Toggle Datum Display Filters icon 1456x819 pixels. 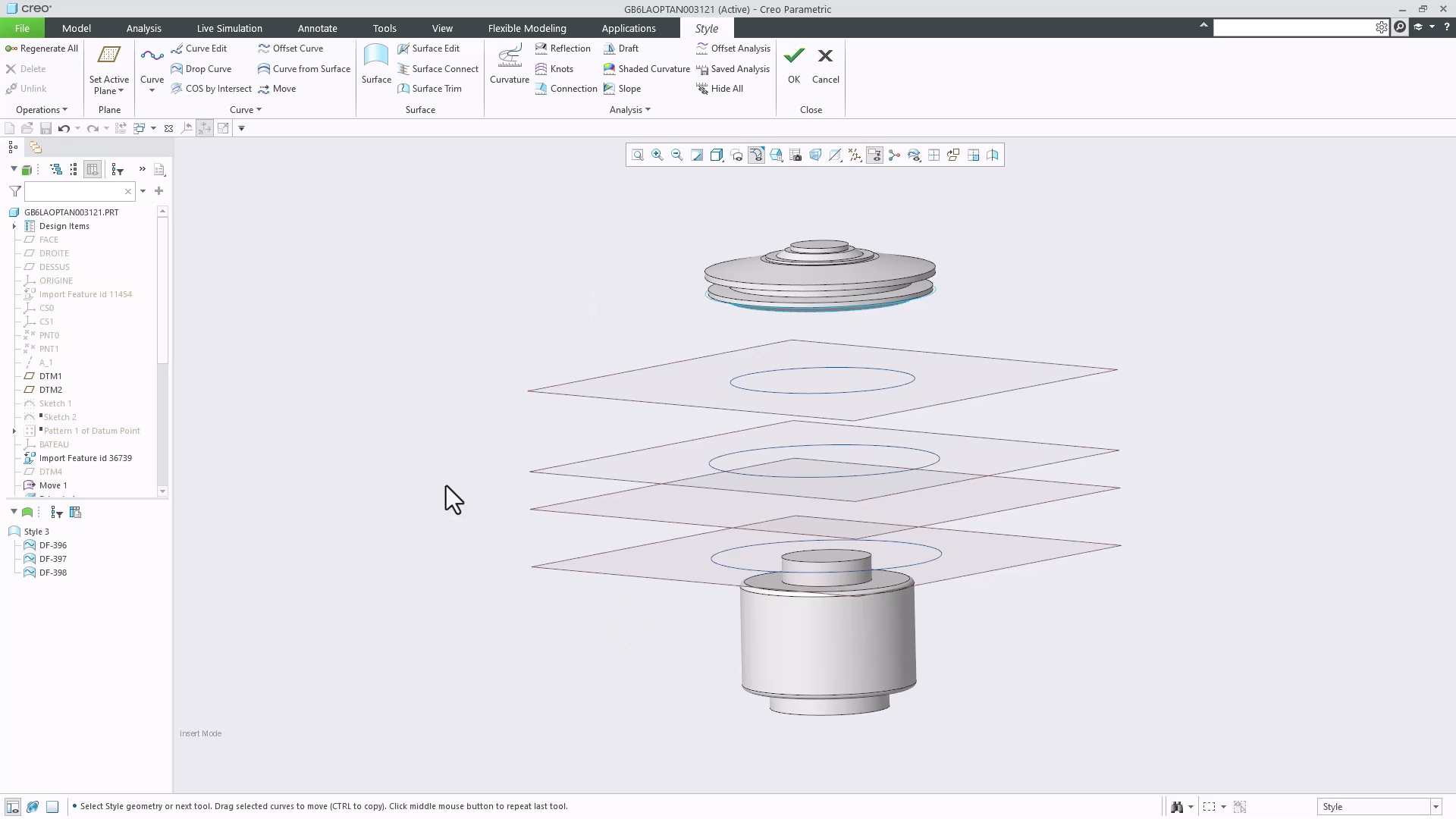[x=855, y=155]
